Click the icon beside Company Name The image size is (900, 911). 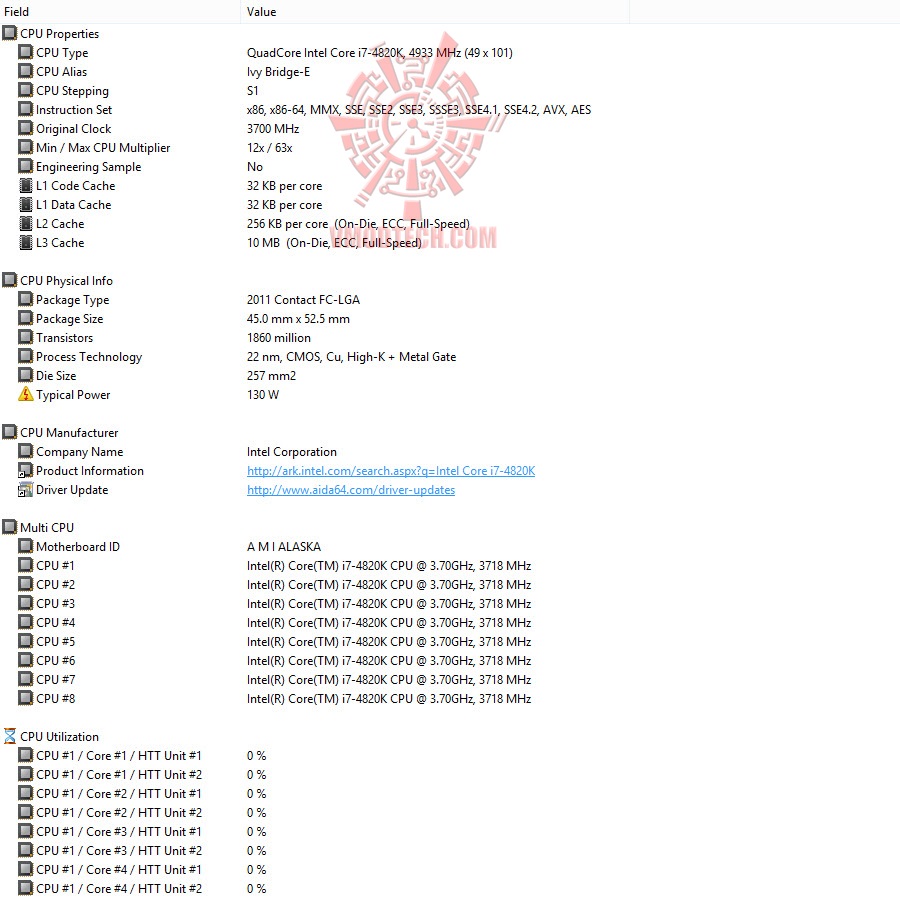[26, 451]
